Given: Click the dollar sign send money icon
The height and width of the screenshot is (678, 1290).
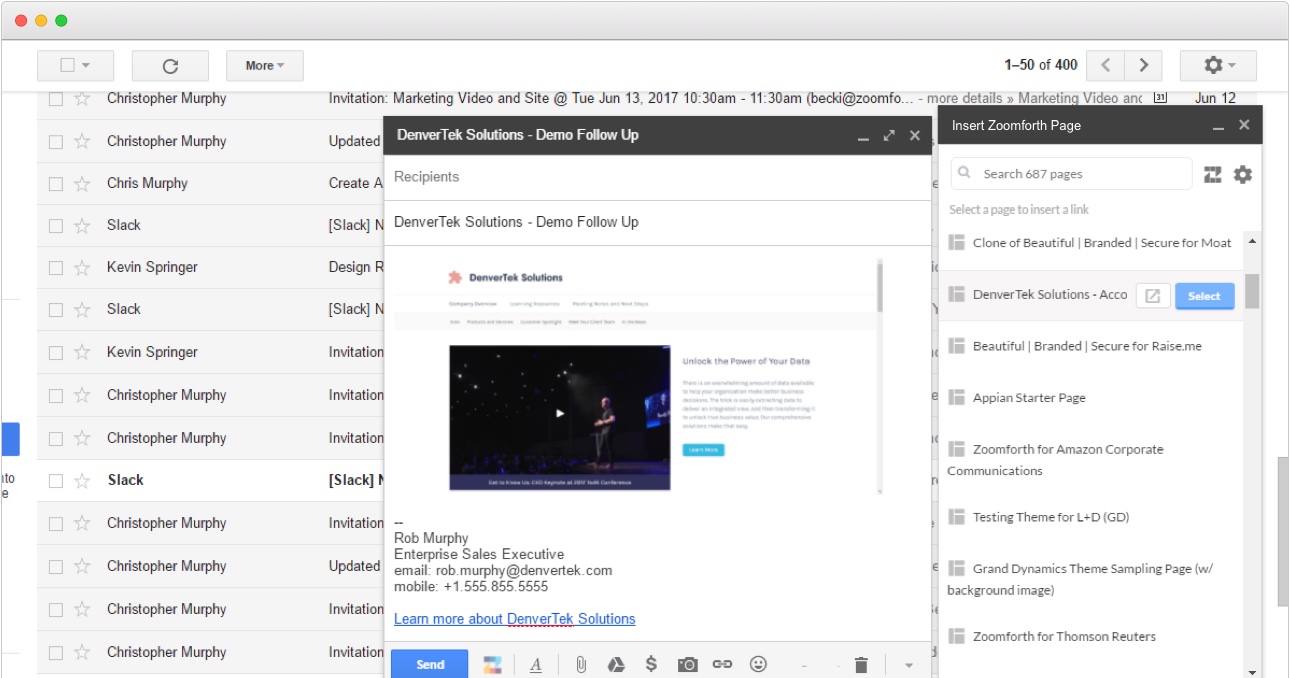Looking at the screenshot, I should [x=651, y=664].
